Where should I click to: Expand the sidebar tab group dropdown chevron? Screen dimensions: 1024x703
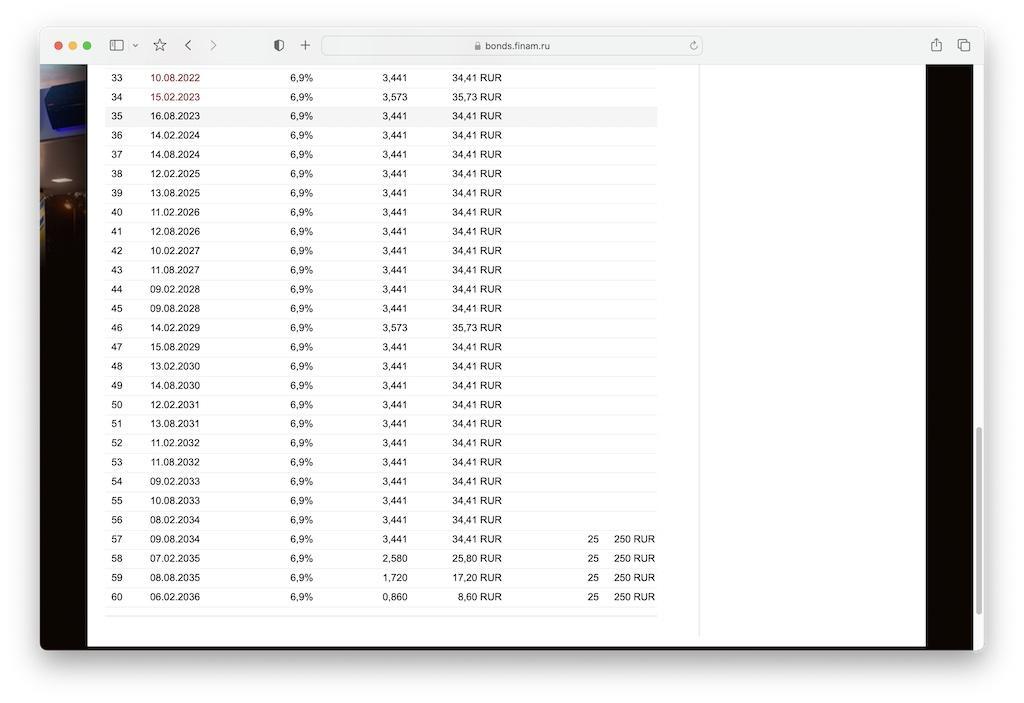[135, 46]
